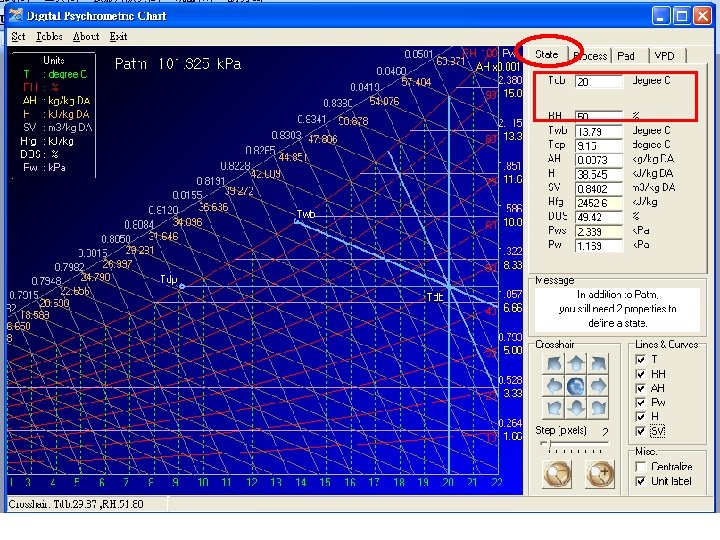Viewport: 720px width, 540px height.
Task: Open the About menu
Action: click(86, 37)
